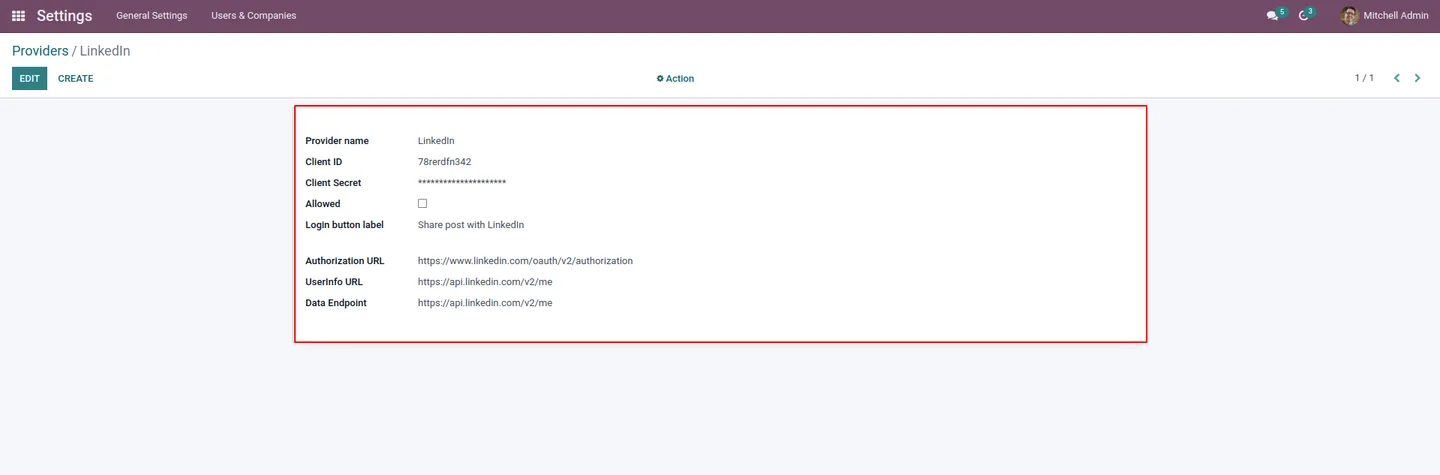The image size is (1440, 475).
Task: Click the Edit button
Action: click(29, 78)
